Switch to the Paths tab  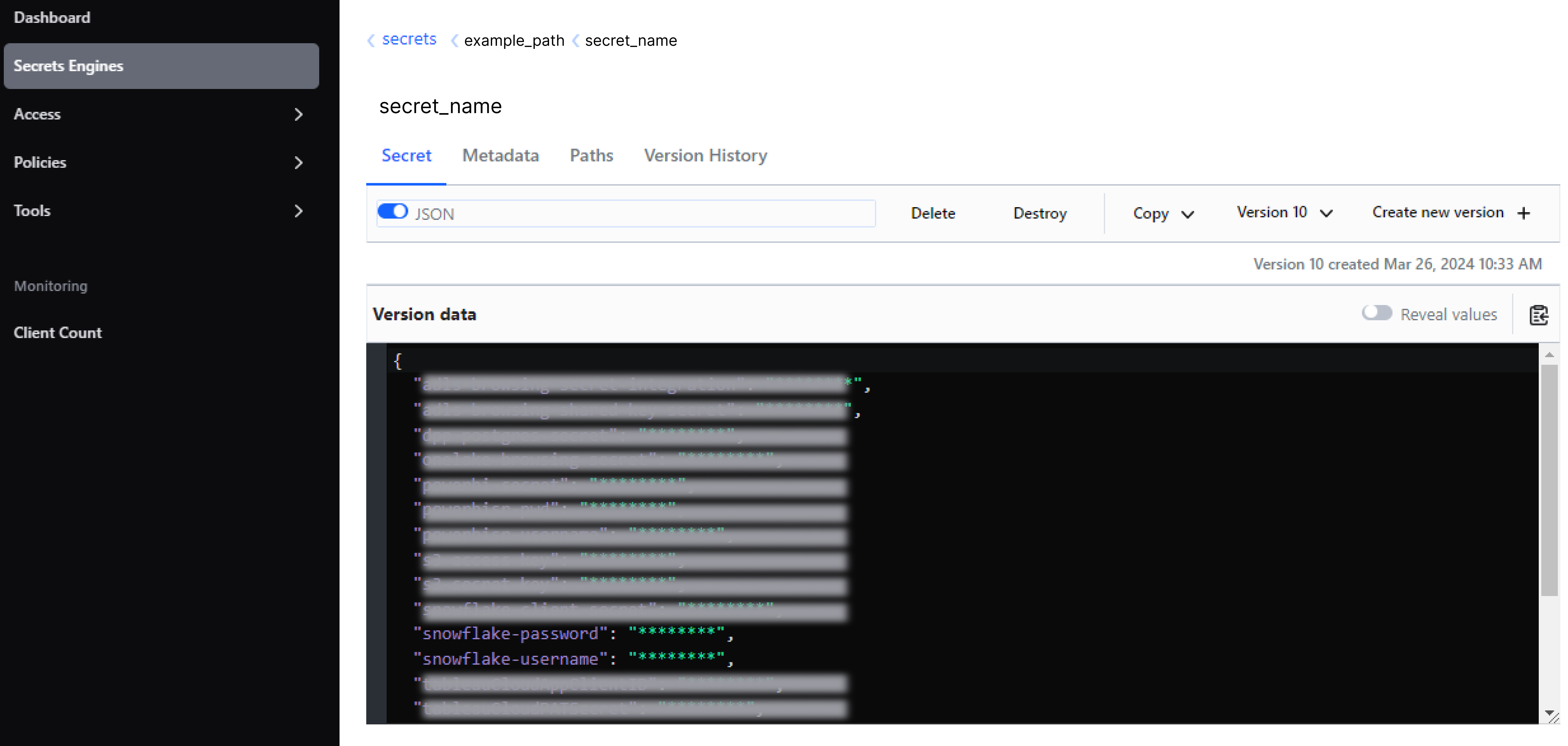point(591,156)
